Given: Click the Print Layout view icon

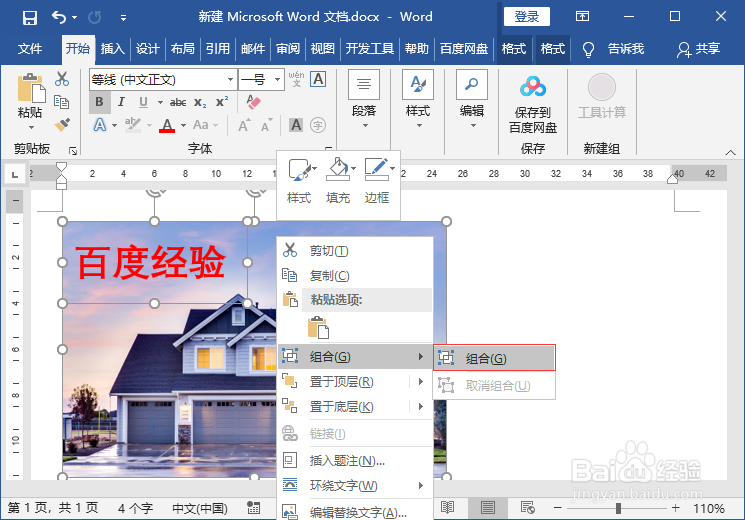Looking at the screenshot, I should (x=487, y=508).
